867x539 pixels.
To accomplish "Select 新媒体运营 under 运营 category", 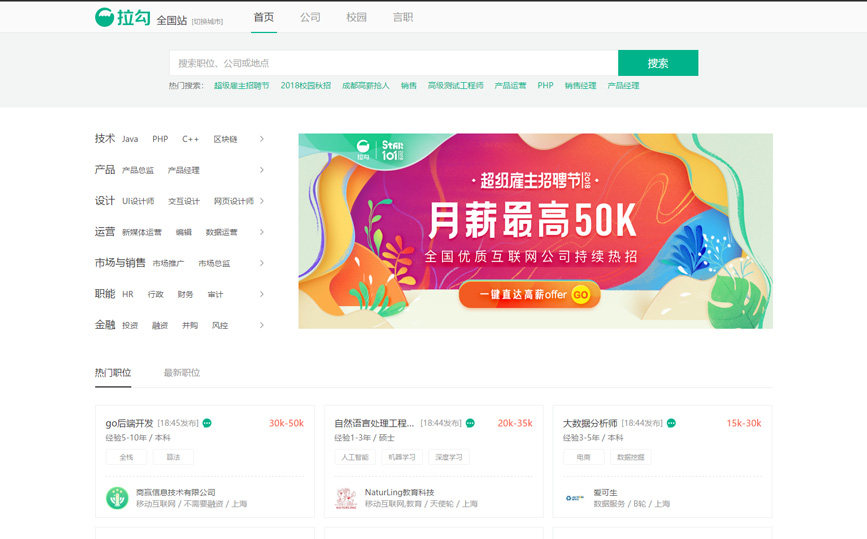I will [142, 232].
